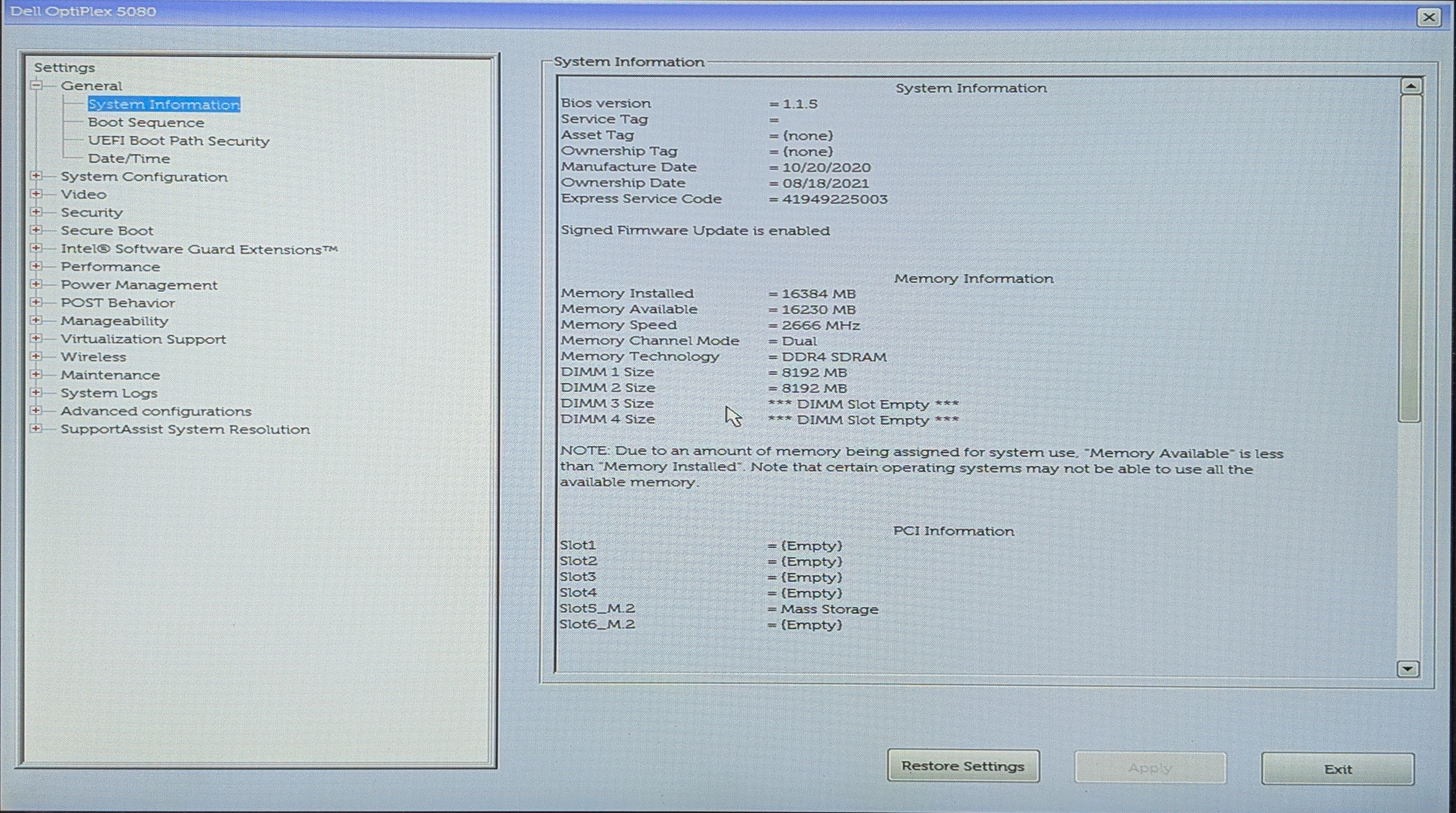Click the Restore Settings button

coord(963,766)
